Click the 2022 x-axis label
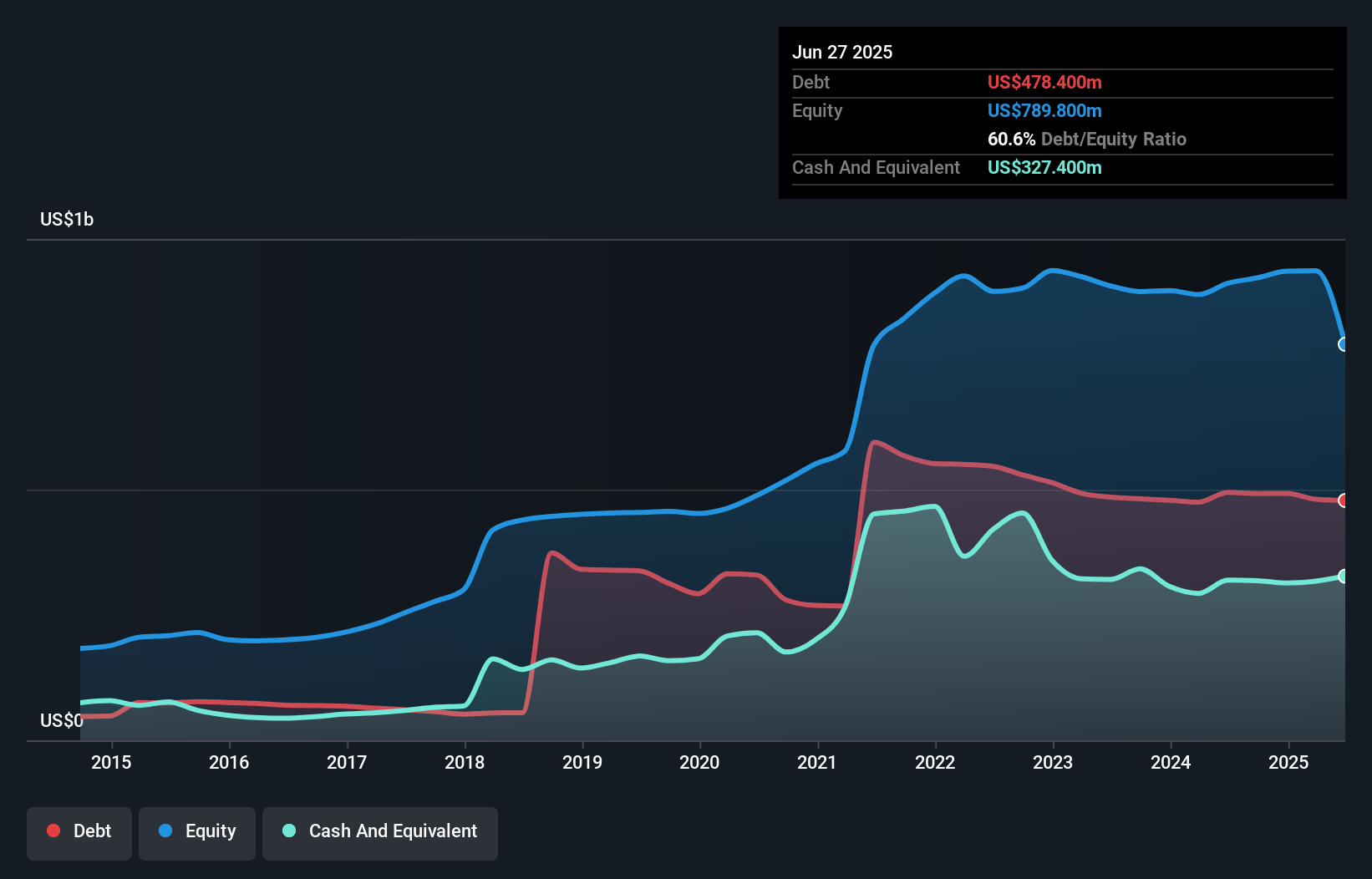 coord(935,762)
